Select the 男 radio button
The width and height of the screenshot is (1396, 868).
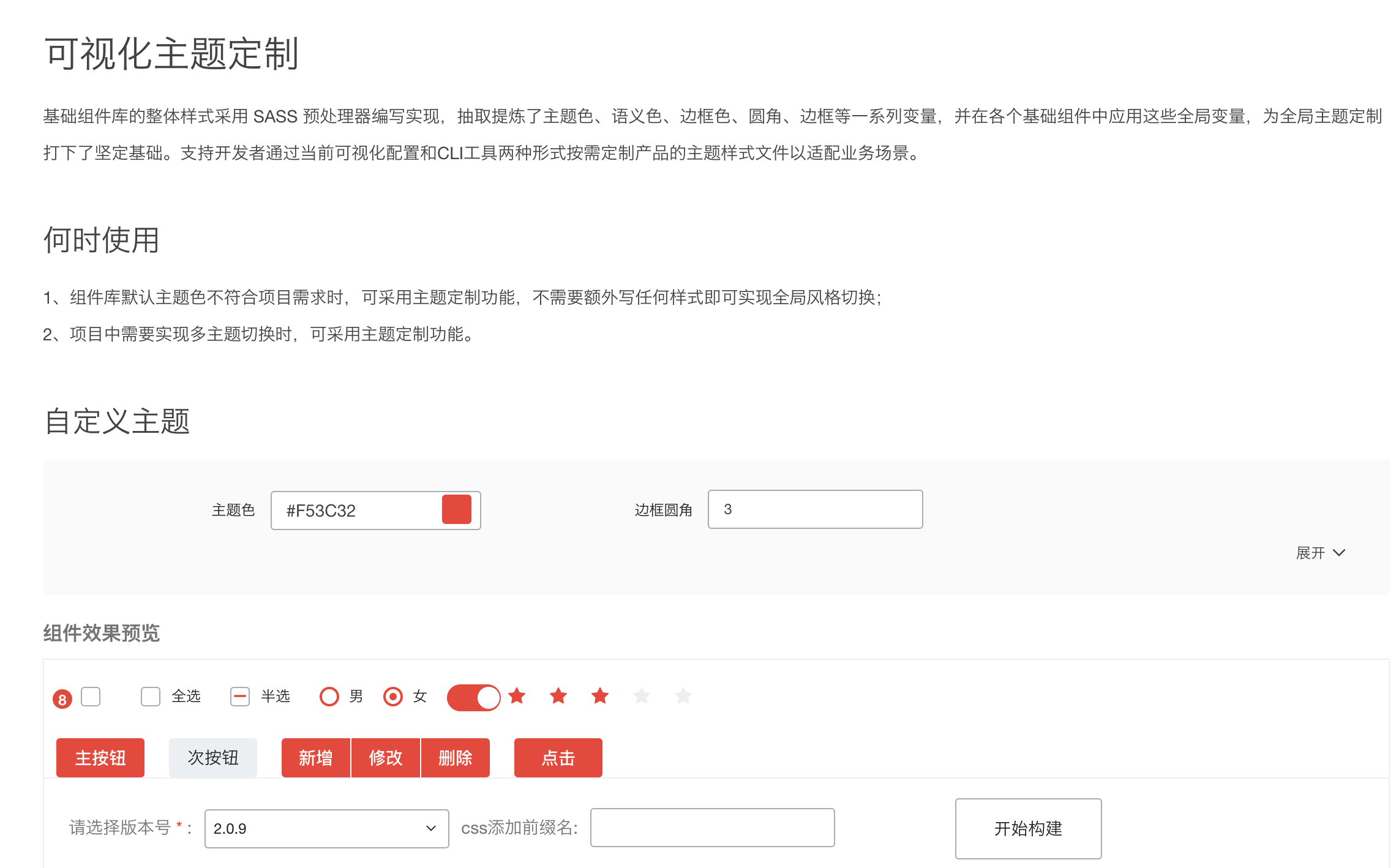point(329,697)
